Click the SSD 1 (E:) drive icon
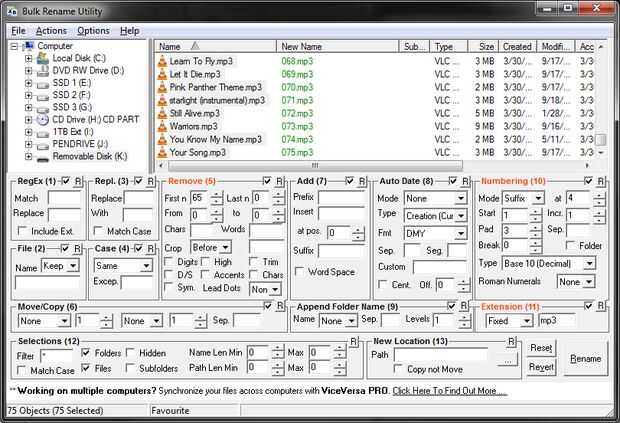The height and width of the screenshot is (423, 620). point(43,84)
